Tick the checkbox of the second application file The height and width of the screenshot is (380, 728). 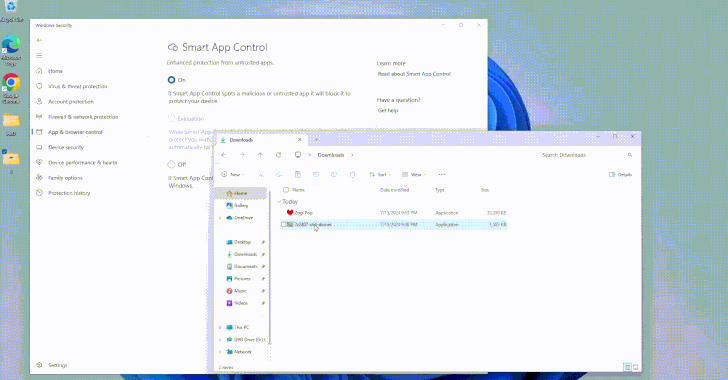(284, 224)
